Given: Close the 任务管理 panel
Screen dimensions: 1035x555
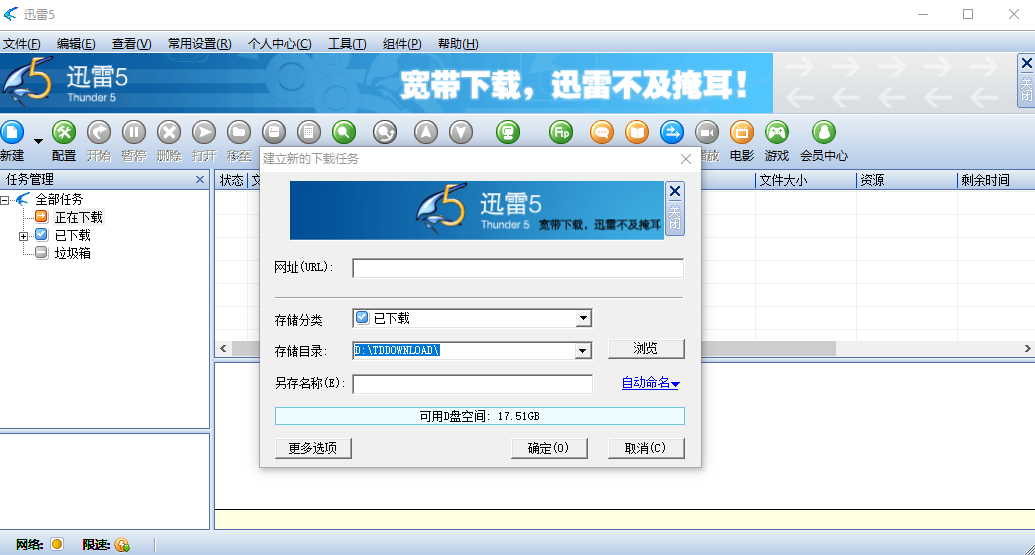Looking at the screenshot, I should [x=200, y=180].
